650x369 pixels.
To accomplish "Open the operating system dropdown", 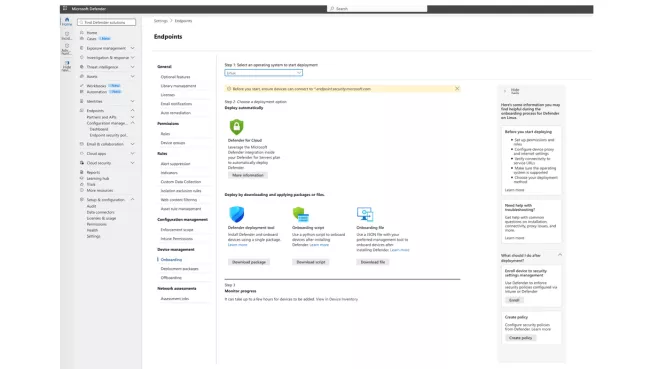I will tap(264, 73).
